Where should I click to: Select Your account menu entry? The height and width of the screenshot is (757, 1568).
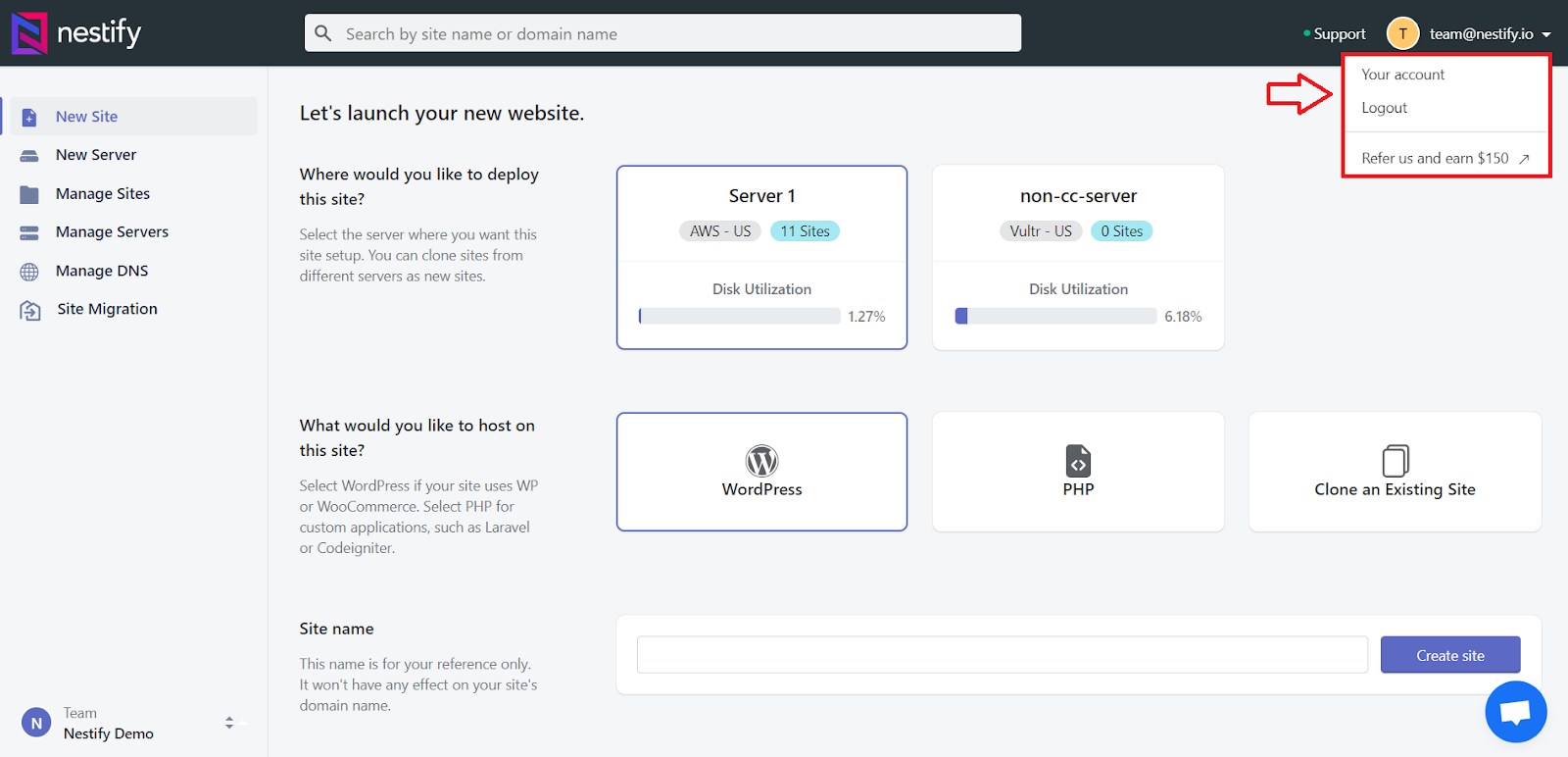tap(1402, 75)
